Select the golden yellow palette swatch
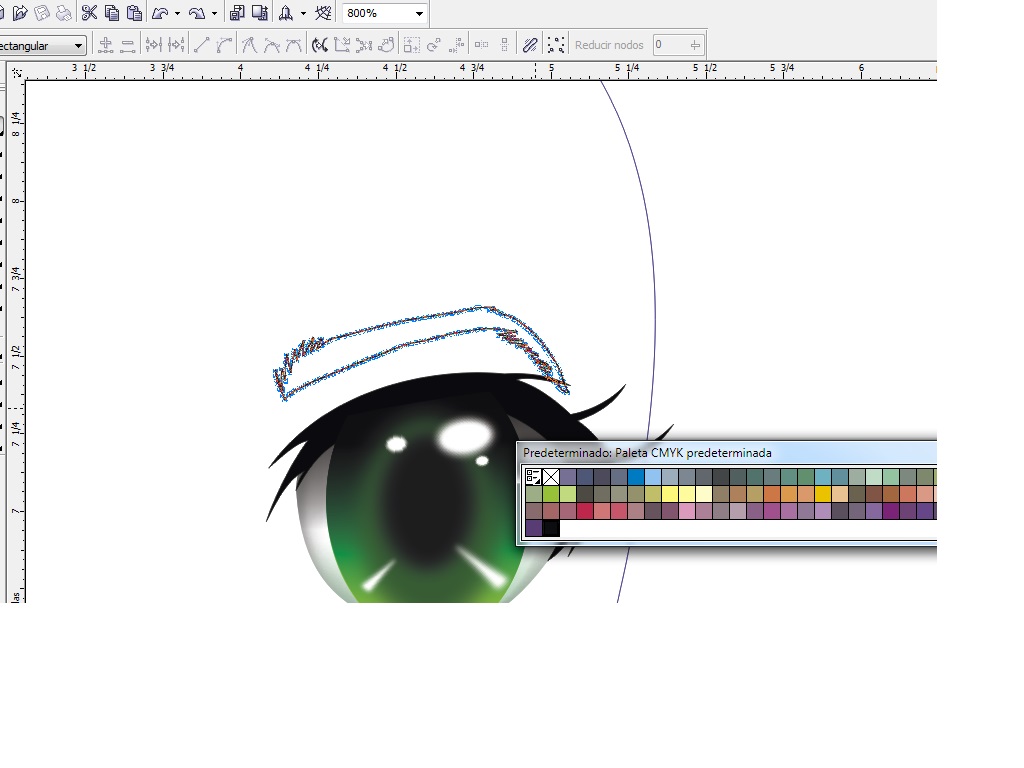 pos(823,494)
